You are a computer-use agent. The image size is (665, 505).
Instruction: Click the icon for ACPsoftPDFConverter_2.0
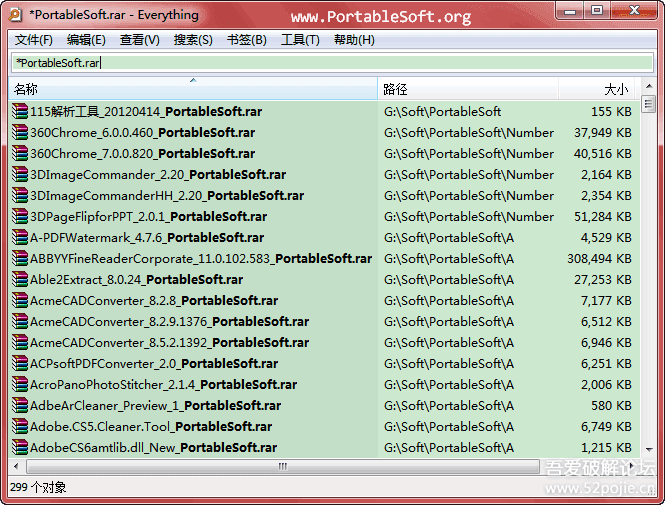point(20,364)
